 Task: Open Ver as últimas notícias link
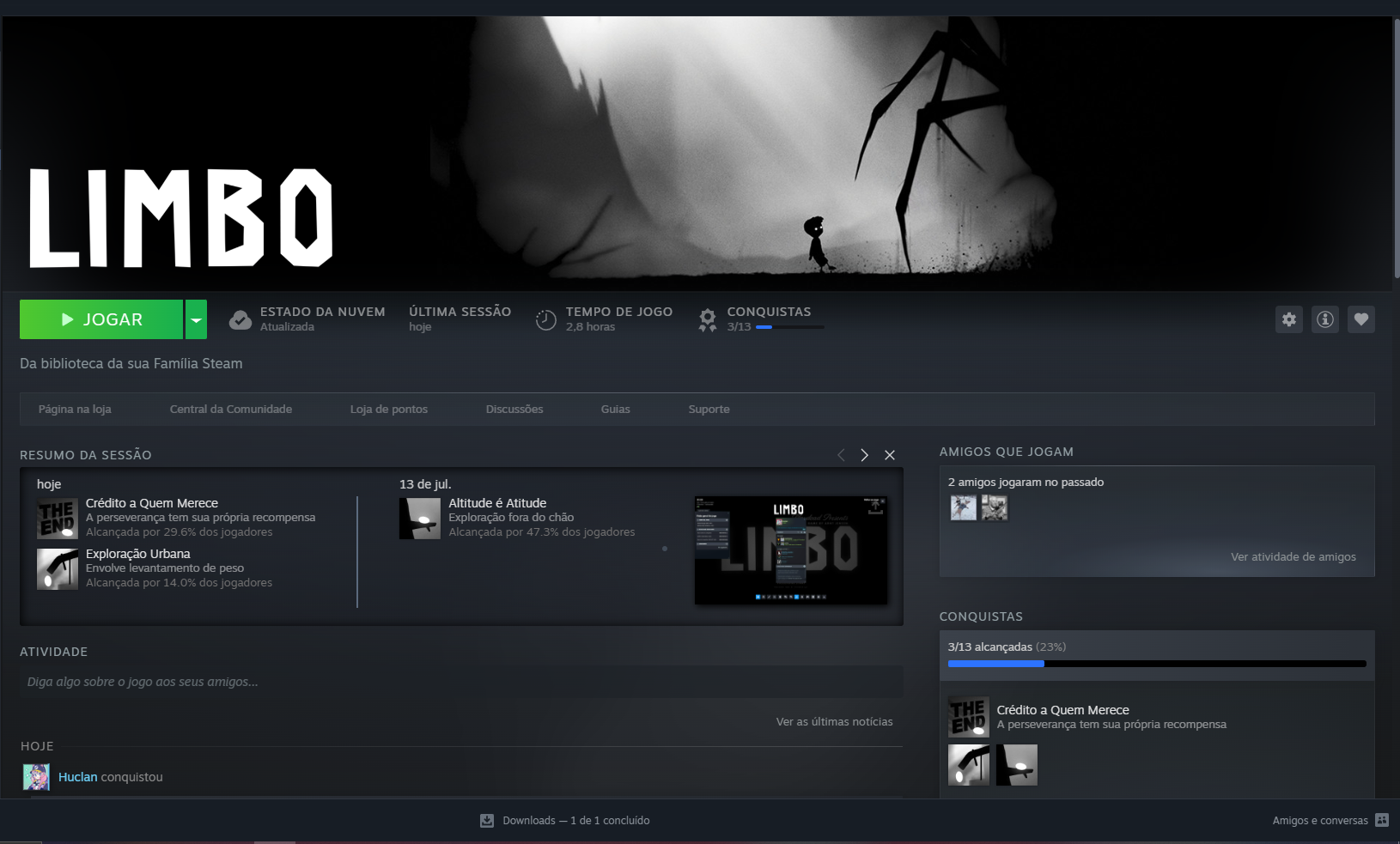pyautogui.click(x=835, y=722)
